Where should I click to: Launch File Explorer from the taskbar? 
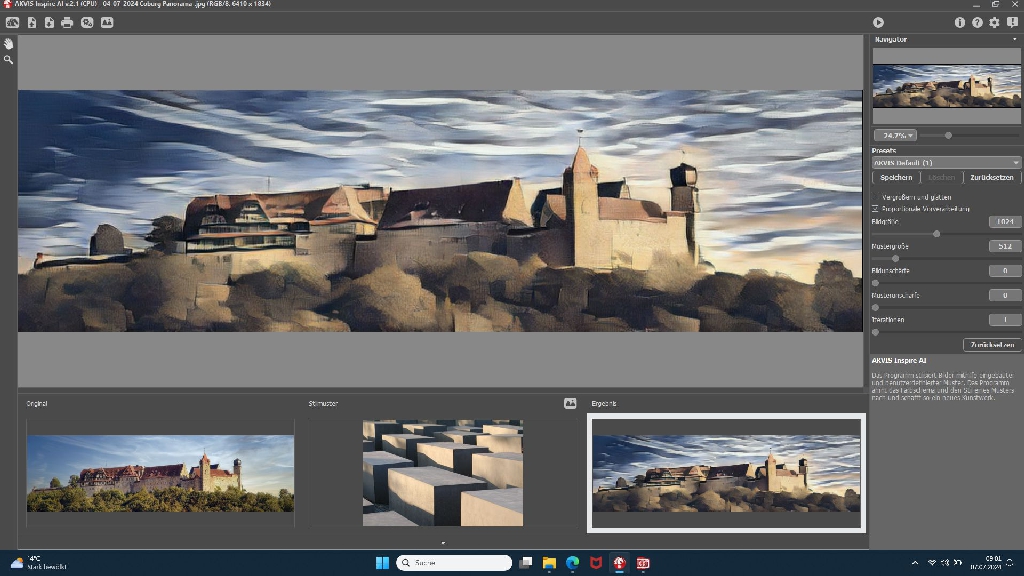tap(549, 563)
